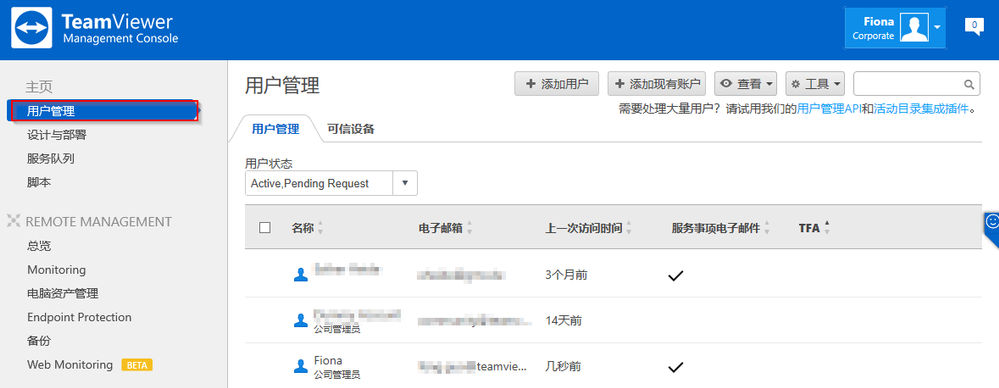Sort by 服务事项电子邮件 column arrows
Viewport: 999px width, 388px height.
click(767, 228)
